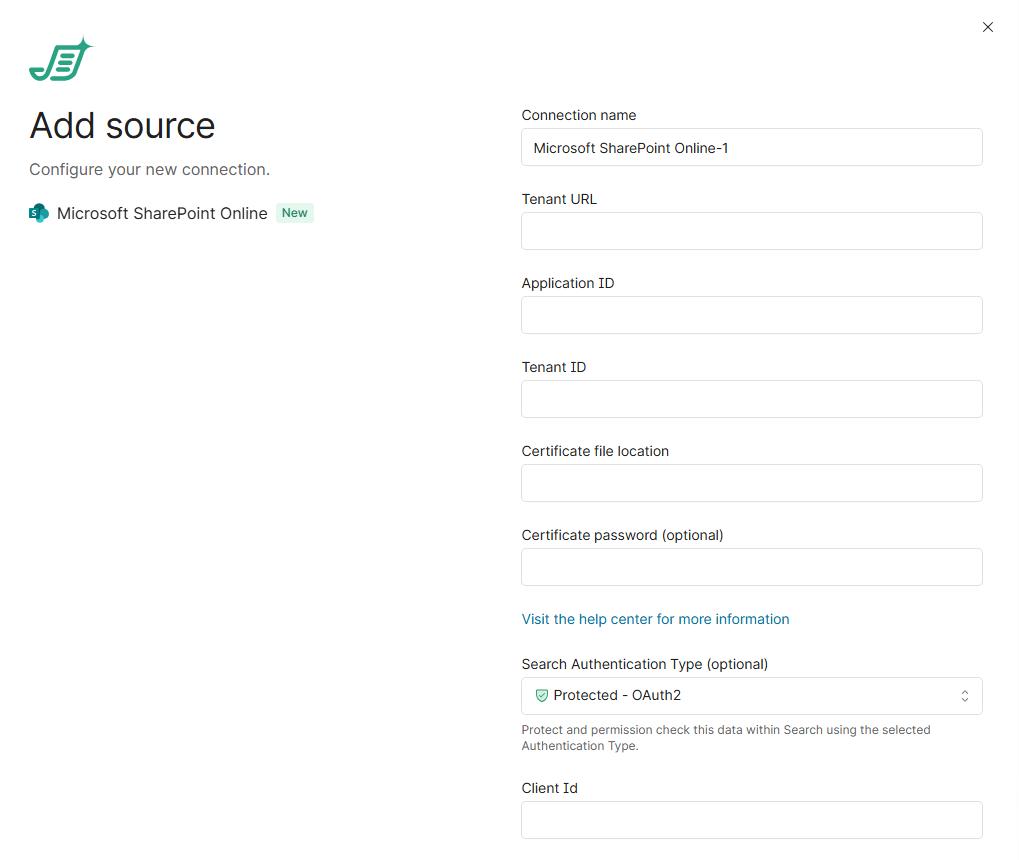Click the Certificate password input field

(x=751, y=567)
